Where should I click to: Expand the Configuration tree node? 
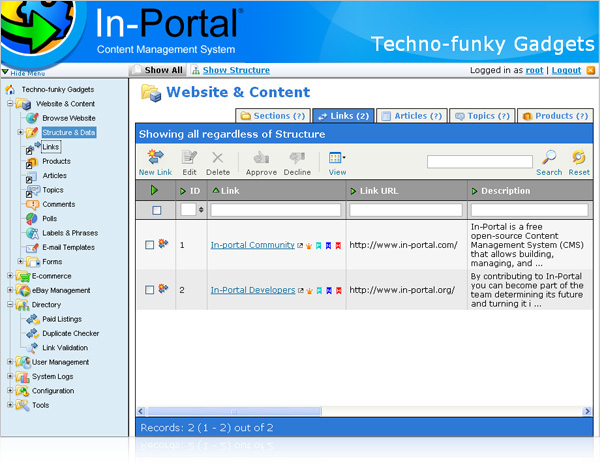coord(10,390)
